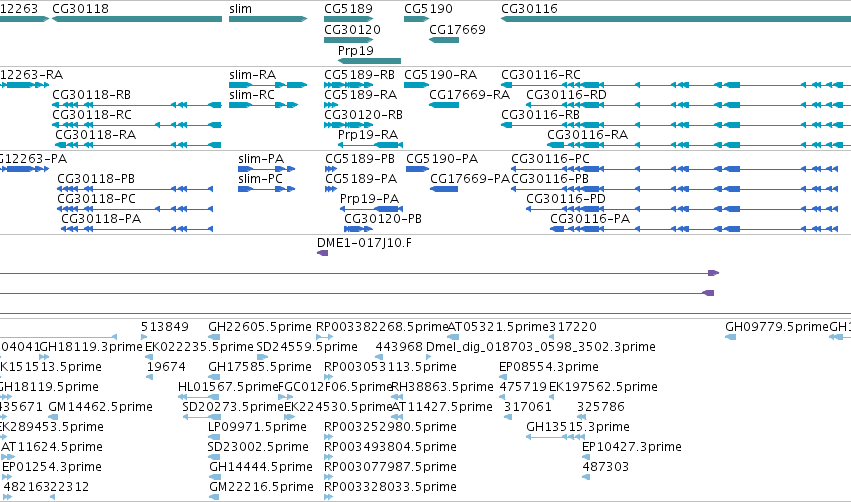Image resolution: width=851 pixels, height=502 pixels.
Task: Click the CG30116-RB transcript label
Action: (x=540, y=115)
